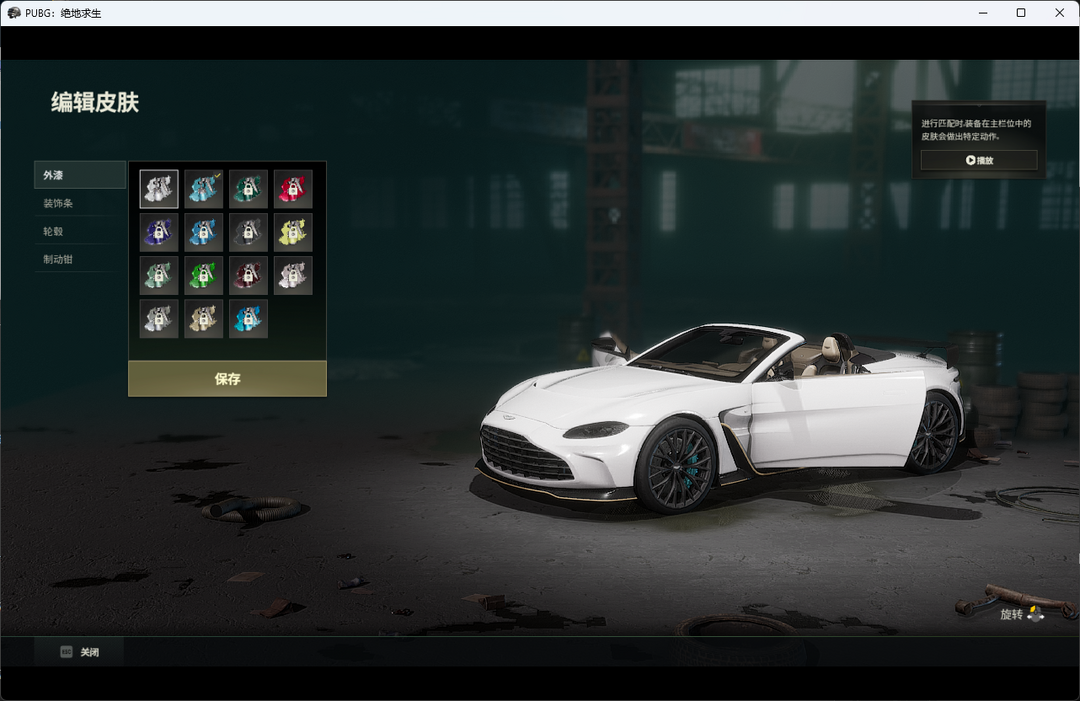Click the ESC key icon beside 关闭

pos(66,652)
